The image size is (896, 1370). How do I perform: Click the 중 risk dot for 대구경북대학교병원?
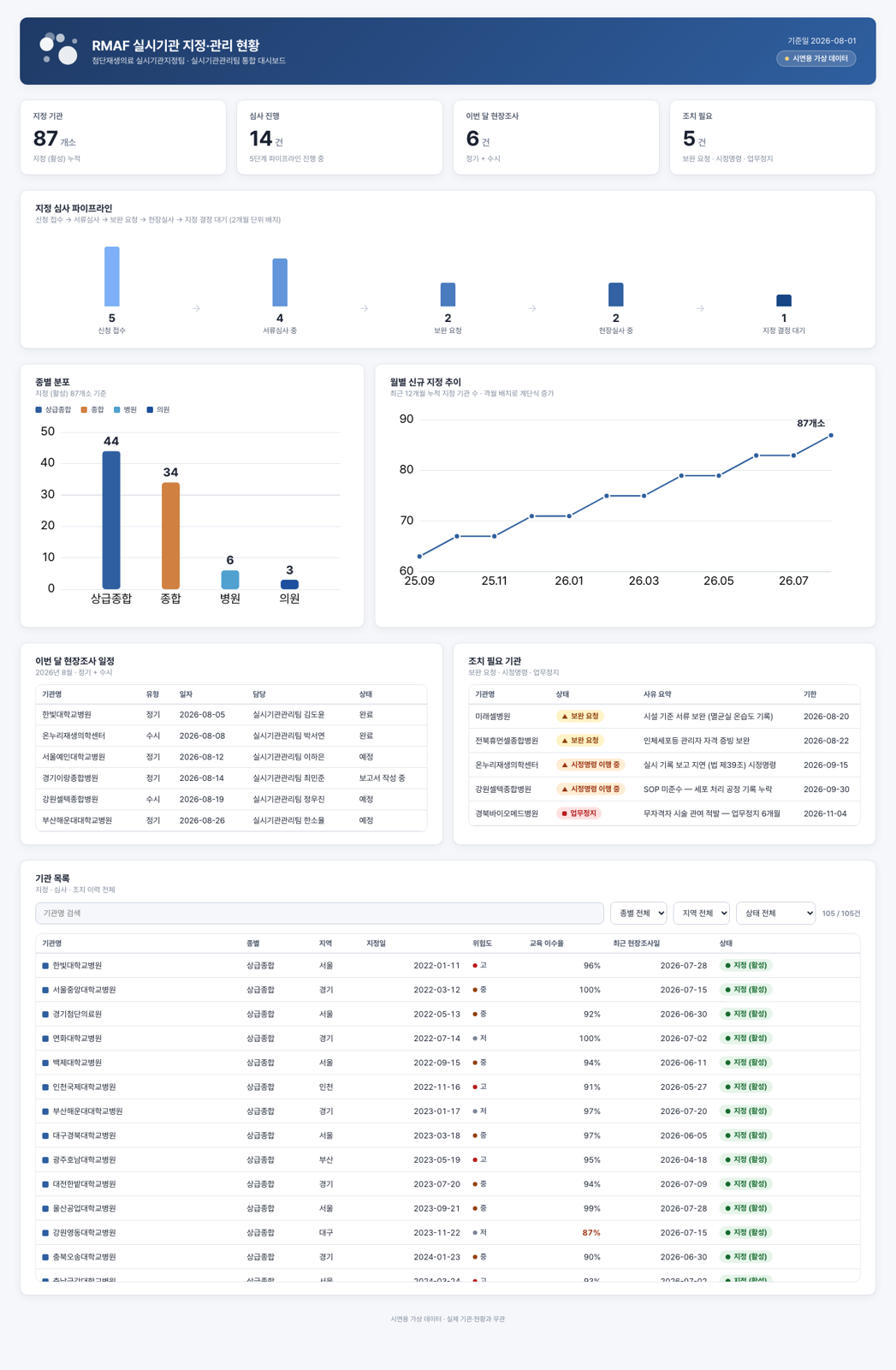click(475, 1136)
